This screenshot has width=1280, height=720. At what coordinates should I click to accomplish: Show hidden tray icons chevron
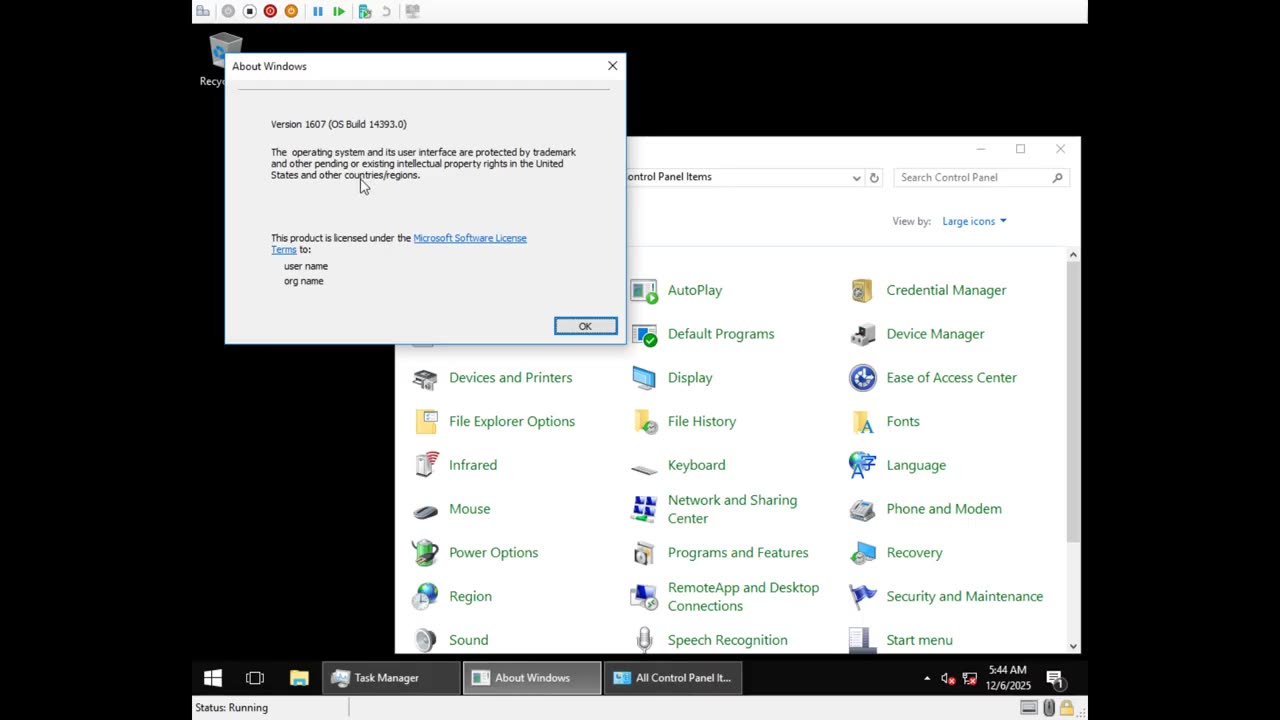click(x=927, y=678)
